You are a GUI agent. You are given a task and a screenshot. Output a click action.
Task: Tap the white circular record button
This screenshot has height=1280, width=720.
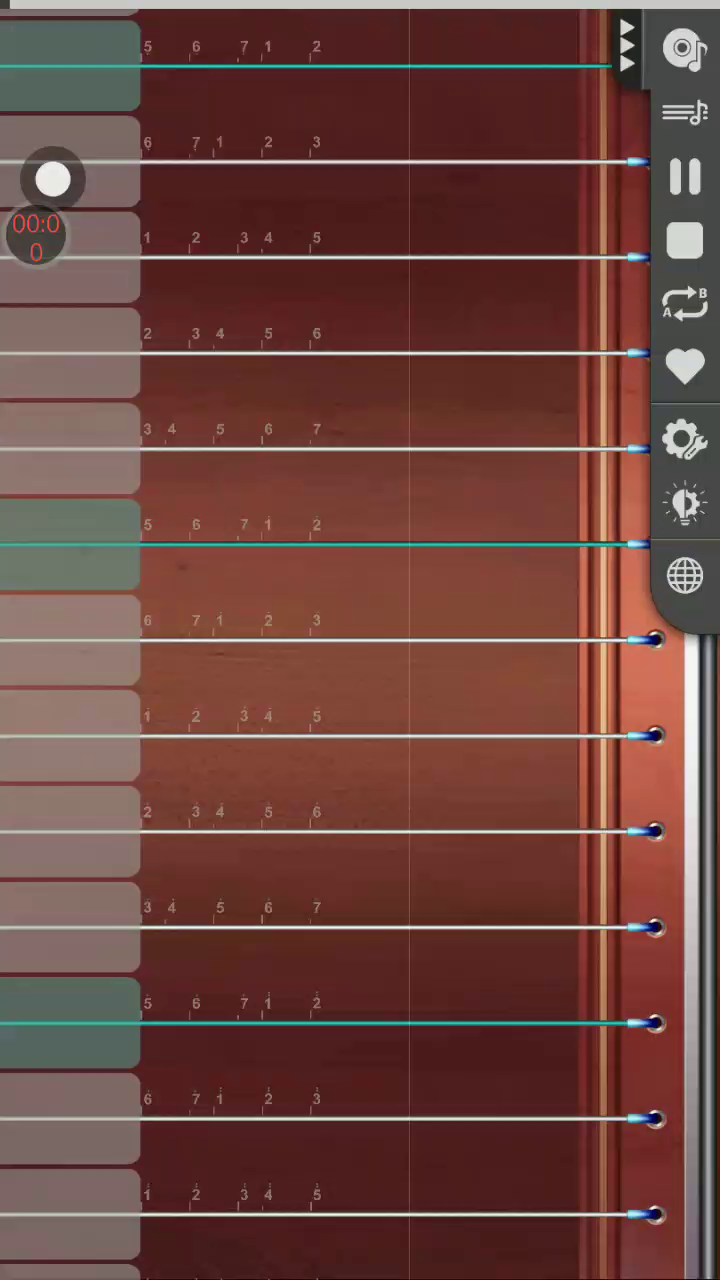(53, 180)
